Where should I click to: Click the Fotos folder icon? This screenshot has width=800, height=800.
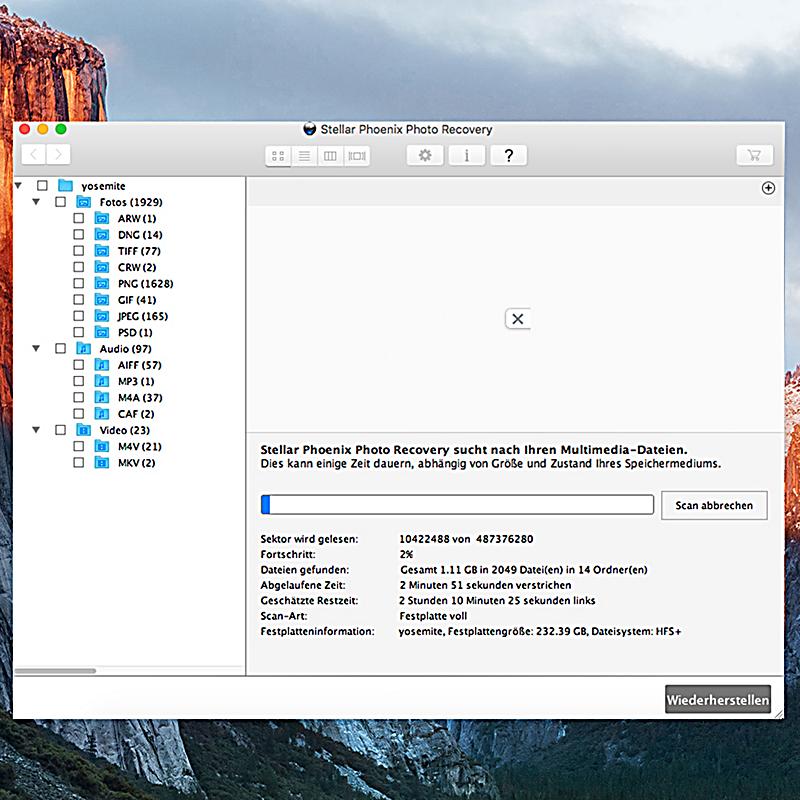(84, 202)
